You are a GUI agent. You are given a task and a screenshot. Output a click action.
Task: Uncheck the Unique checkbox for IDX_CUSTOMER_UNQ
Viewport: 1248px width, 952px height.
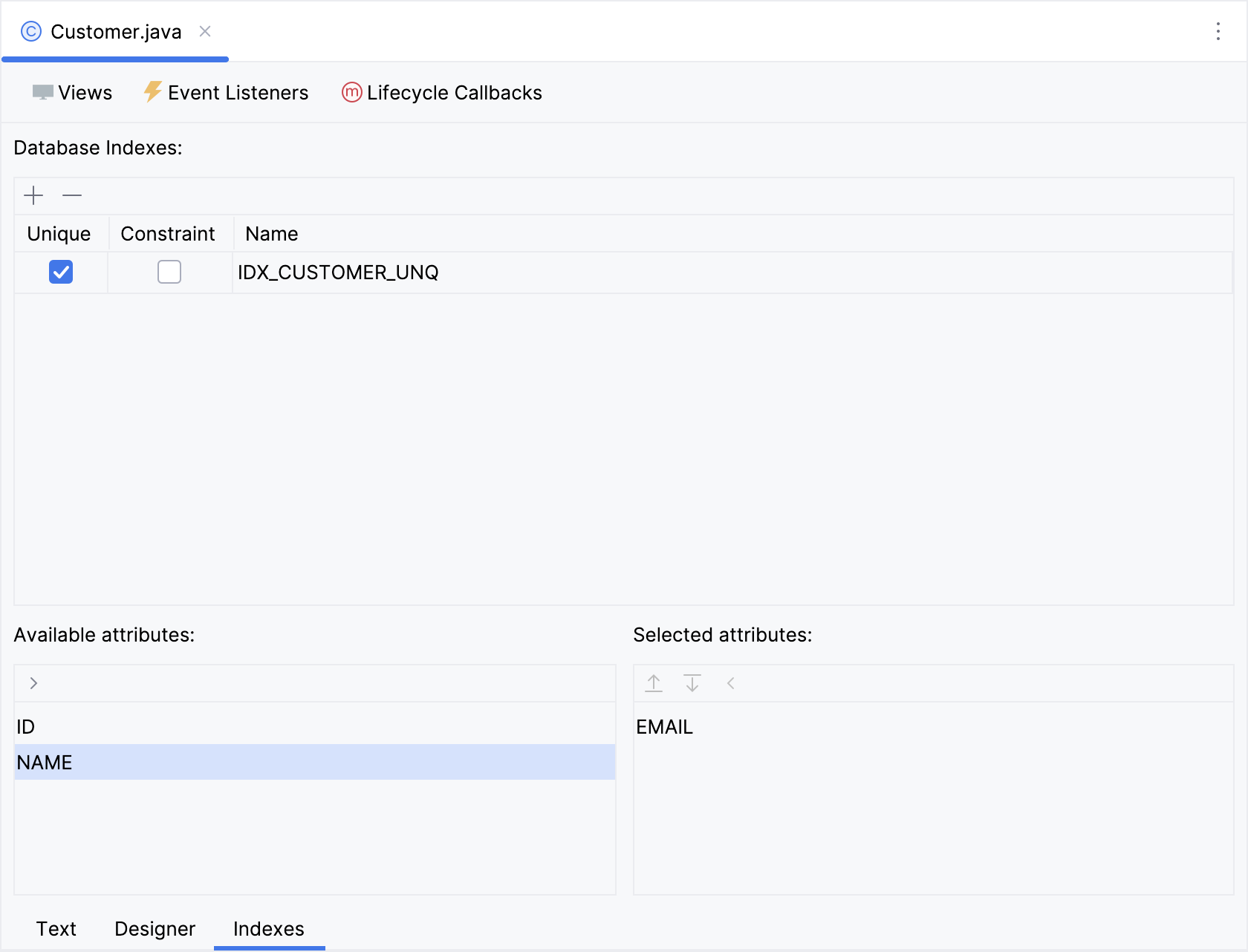pos(61,273)
